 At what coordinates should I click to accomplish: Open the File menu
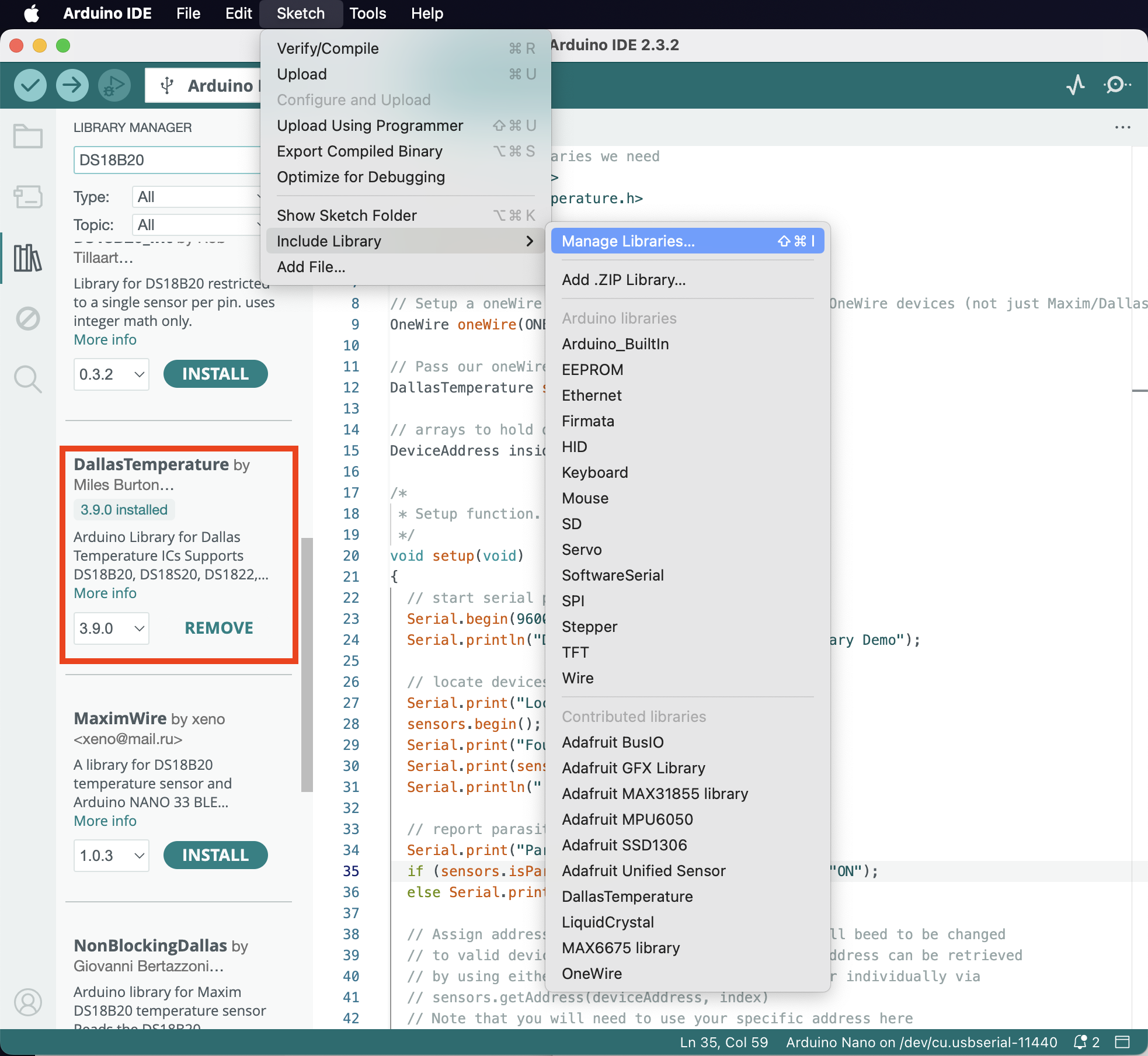[188, 13]
